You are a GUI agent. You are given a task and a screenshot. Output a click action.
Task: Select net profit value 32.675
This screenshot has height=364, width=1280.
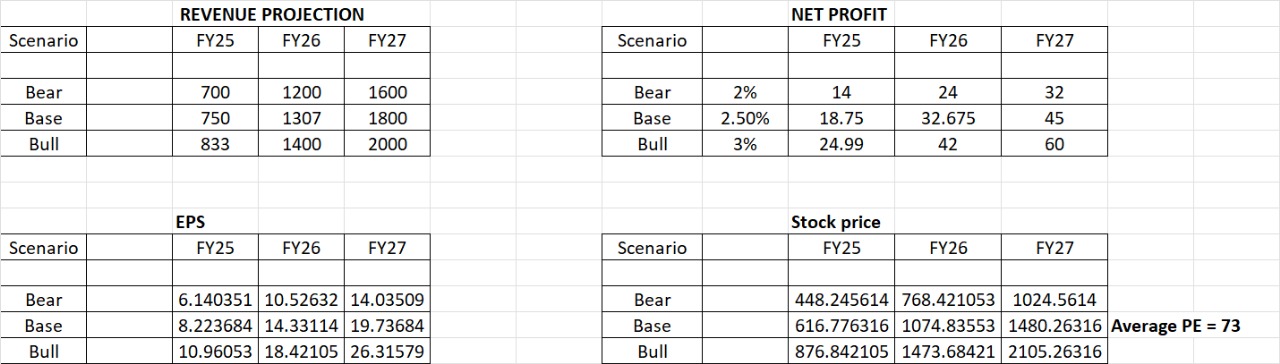point(948,118)
